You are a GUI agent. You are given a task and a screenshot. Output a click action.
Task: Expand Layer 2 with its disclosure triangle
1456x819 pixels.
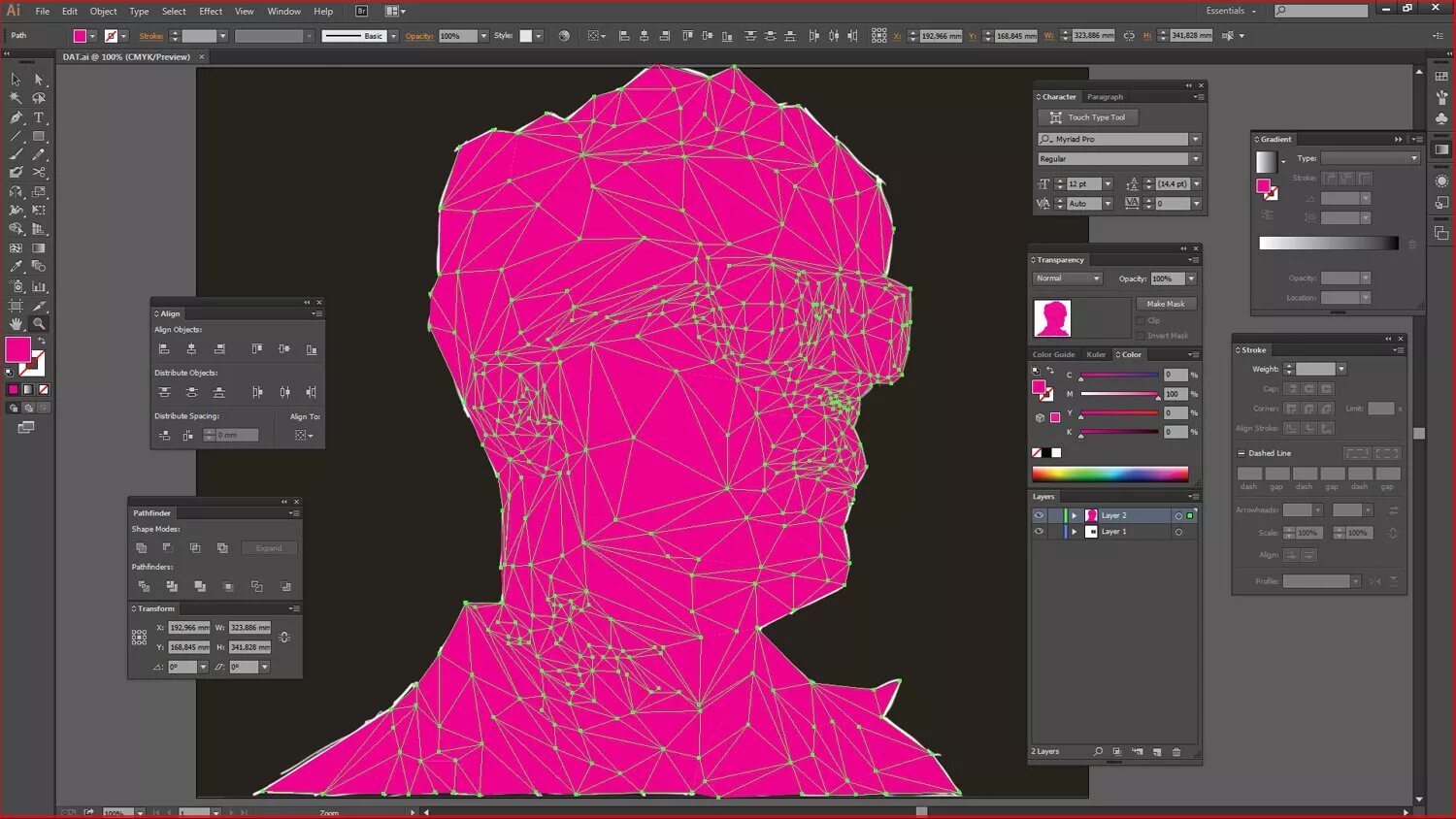[1074, 515]
